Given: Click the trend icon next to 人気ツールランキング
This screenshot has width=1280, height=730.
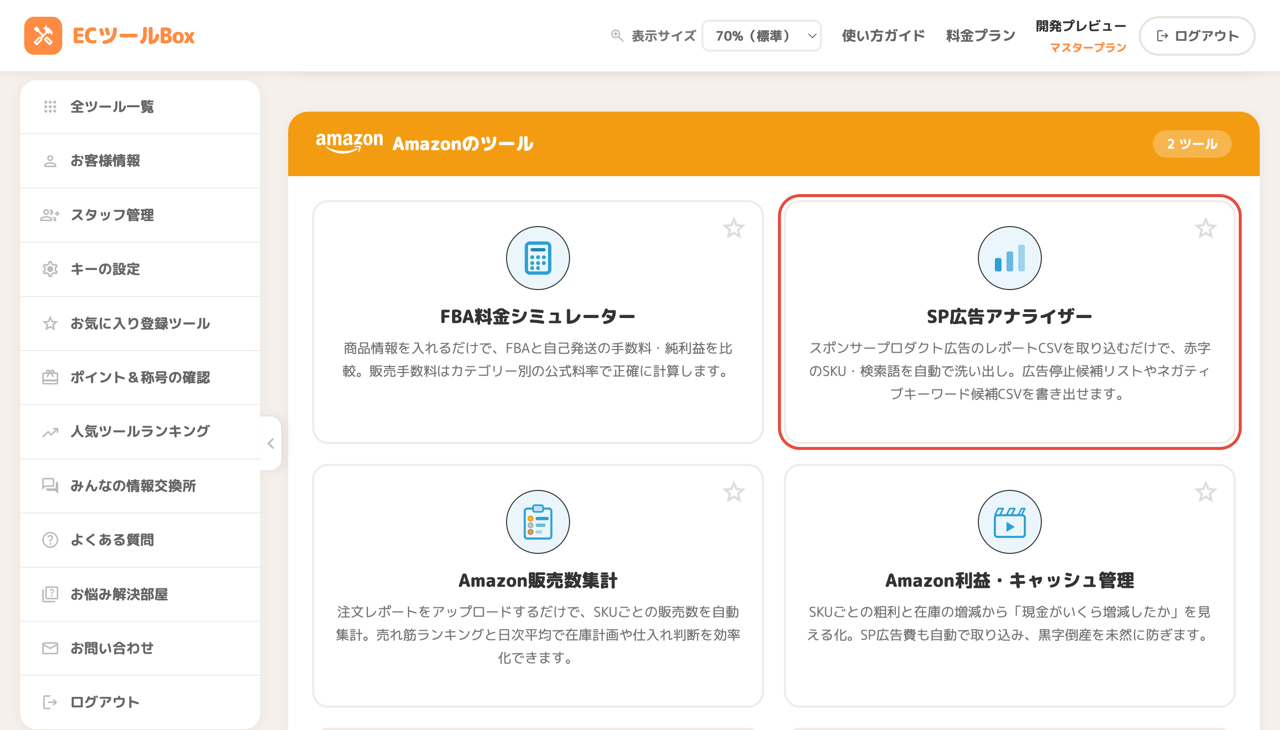Looking at the screenshot, I should 50,432.
